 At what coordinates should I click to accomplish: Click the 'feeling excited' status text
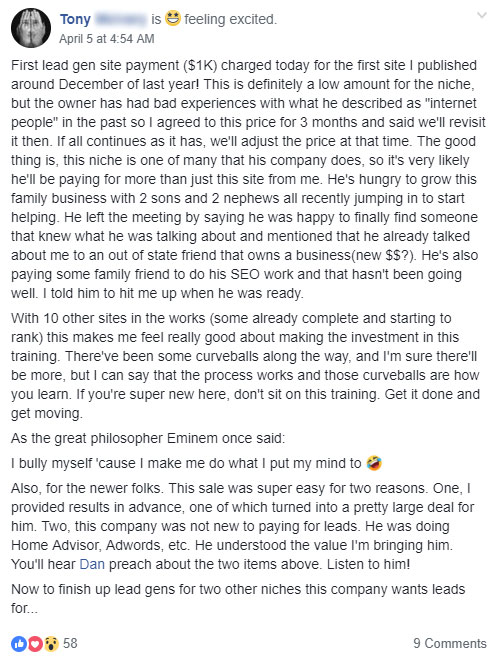click(x=230, y=19)
